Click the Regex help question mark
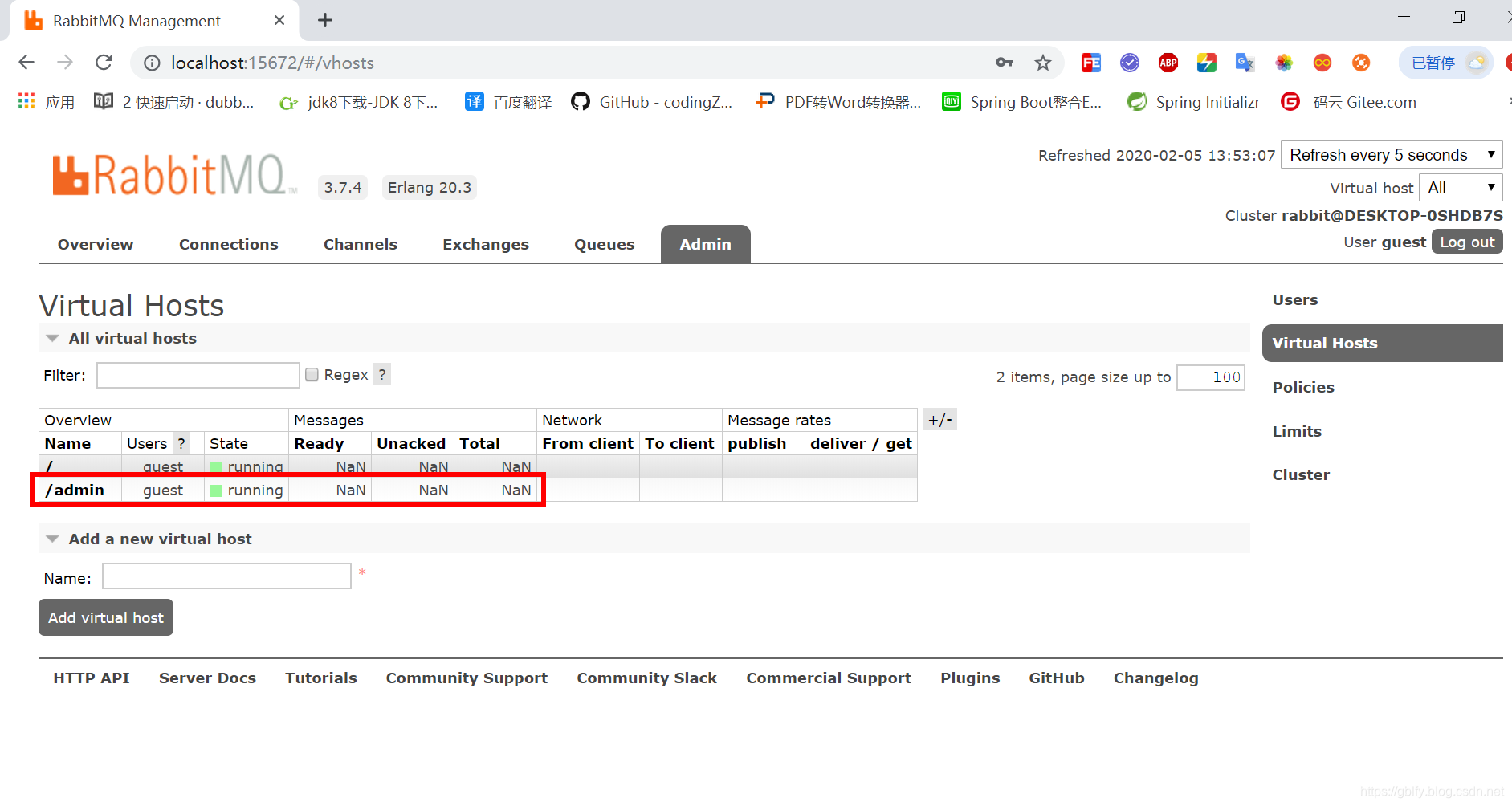1512x806 pixels. 382,374
